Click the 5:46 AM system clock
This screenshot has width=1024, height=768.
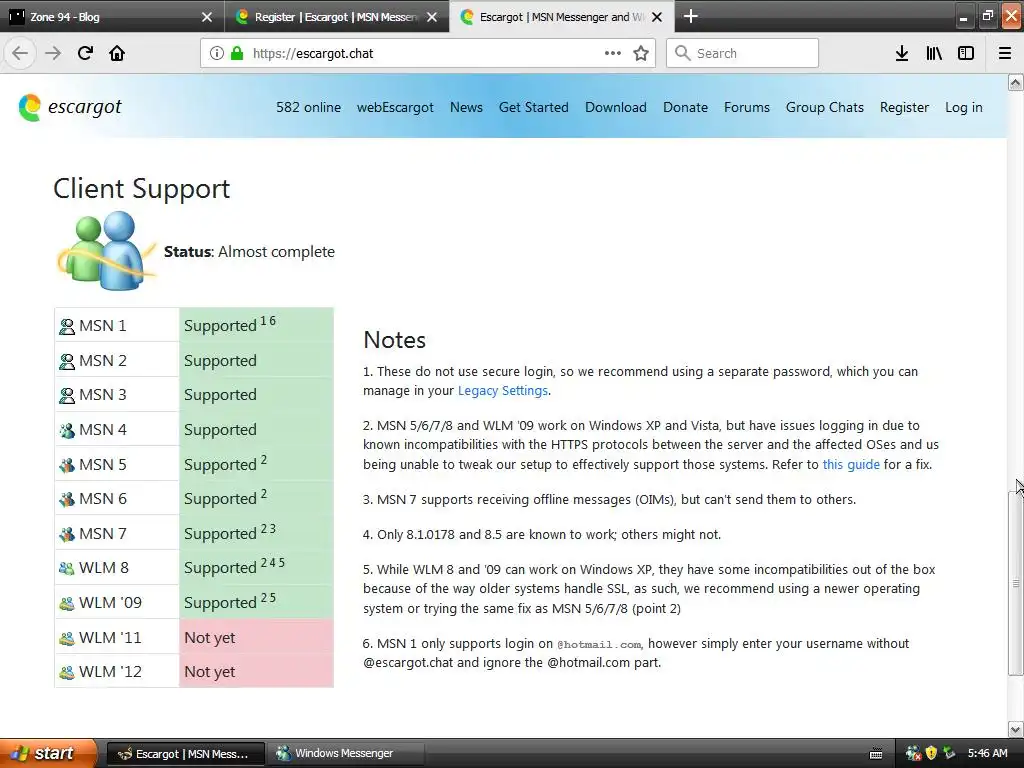click(x=987, y=753)
